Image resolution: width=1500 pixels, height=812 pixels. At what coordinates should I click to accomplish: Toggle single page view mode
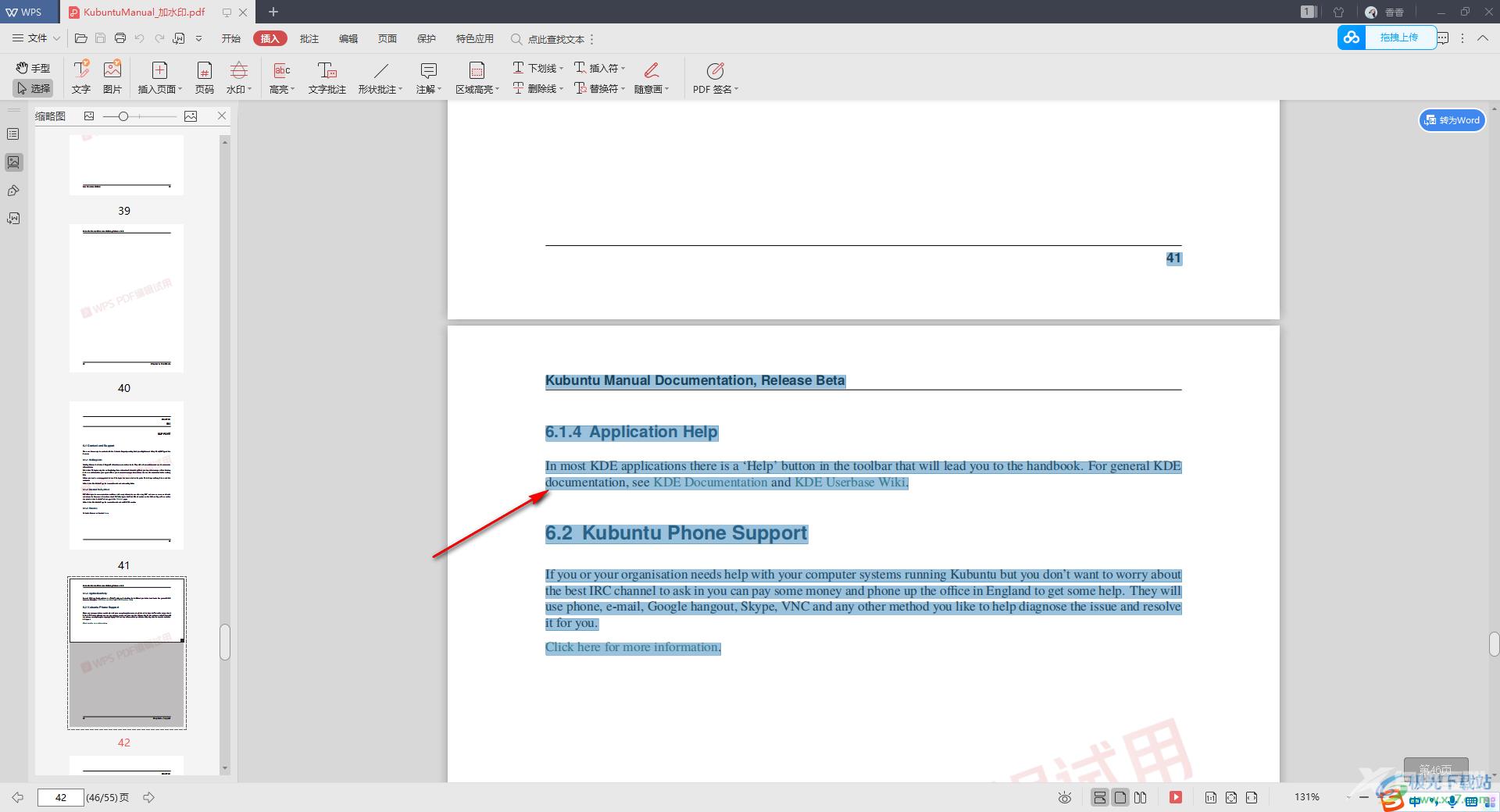[x=1120, y=797]
